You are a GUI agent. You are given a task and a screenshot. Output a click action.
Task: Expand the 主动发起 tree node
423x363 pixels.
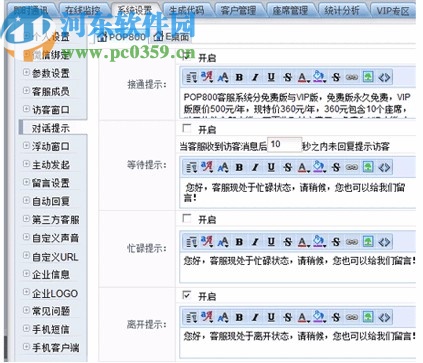pos(26,164)
